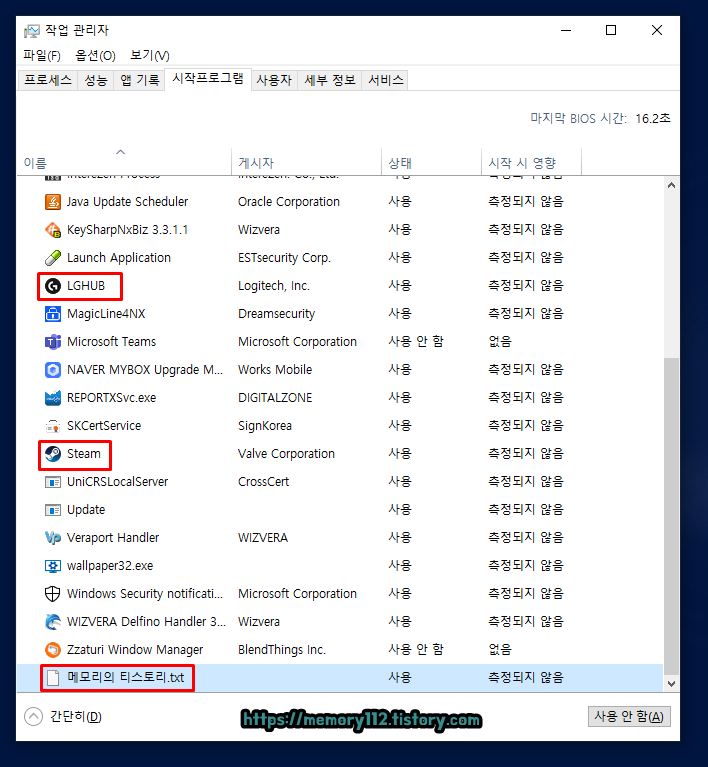The height and width of the screenshot is (767, 708).
Task: Select the BlendThings Inc. publisher cell
Action: 282,650
